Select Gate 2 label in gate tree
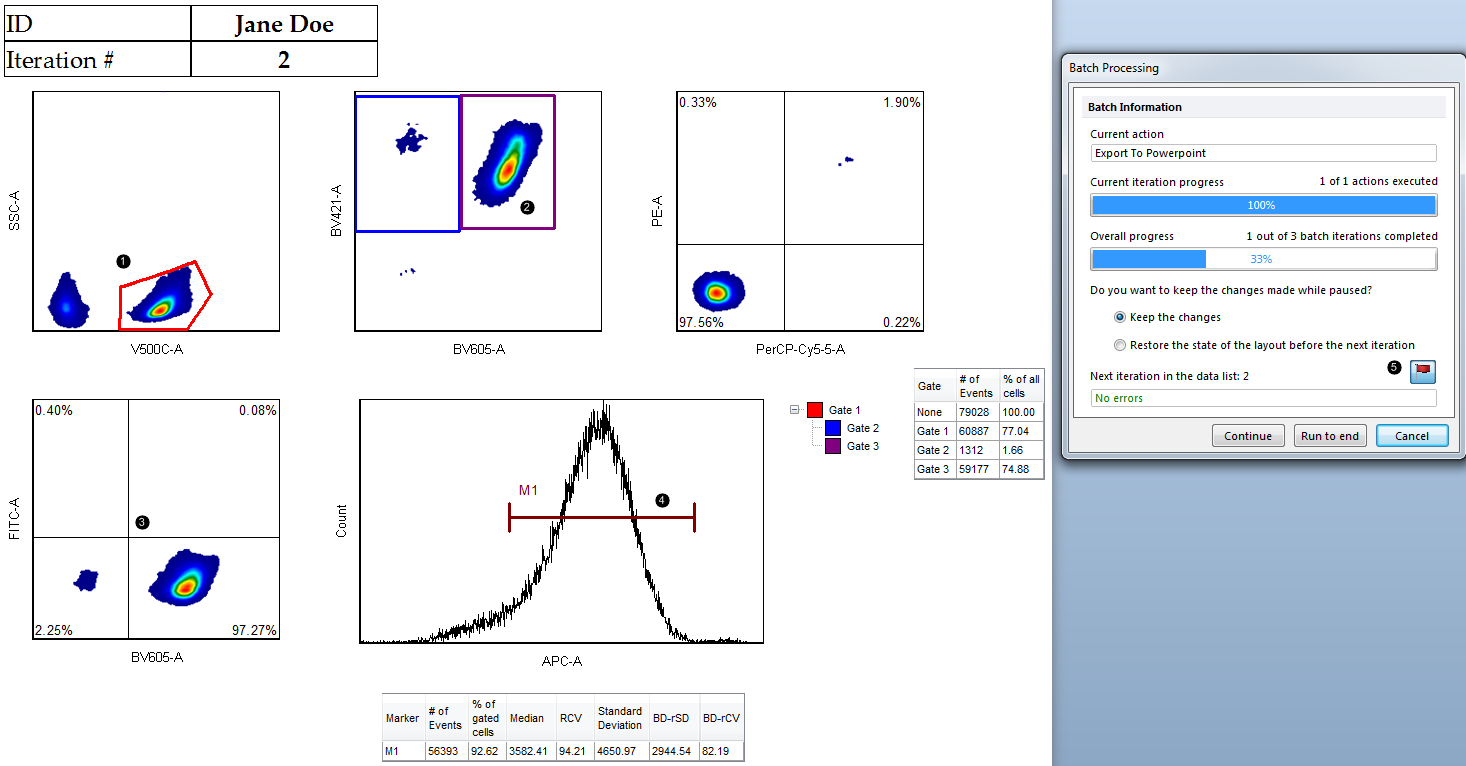The image size is (1466, 766). (x=863, y=428)
